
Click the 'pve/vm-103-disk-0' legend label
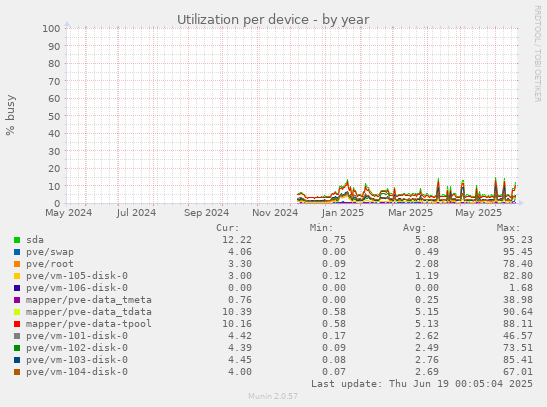[77, 360]
